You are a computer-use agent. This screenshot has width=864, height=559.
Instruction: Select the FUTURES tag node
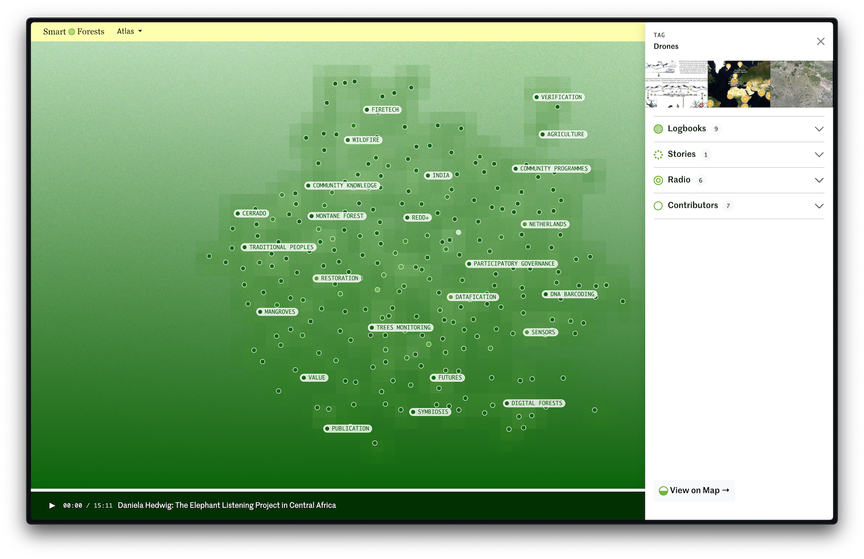pyautogui.click(x=447, y=378)
